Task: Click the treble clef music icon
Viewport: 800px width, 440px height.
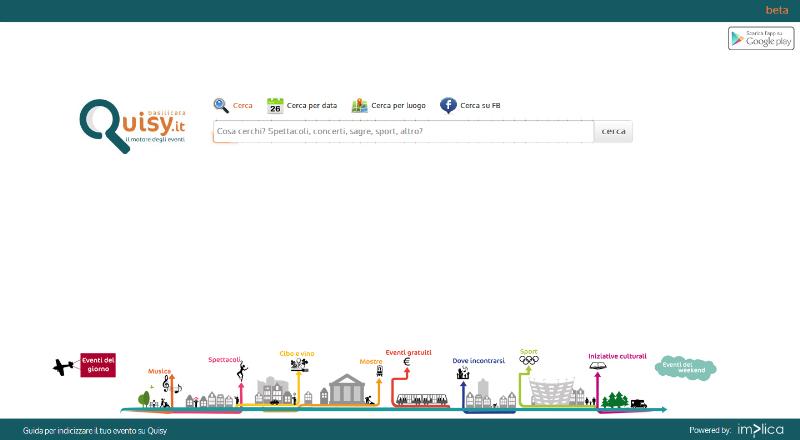Action: [166, 383]
